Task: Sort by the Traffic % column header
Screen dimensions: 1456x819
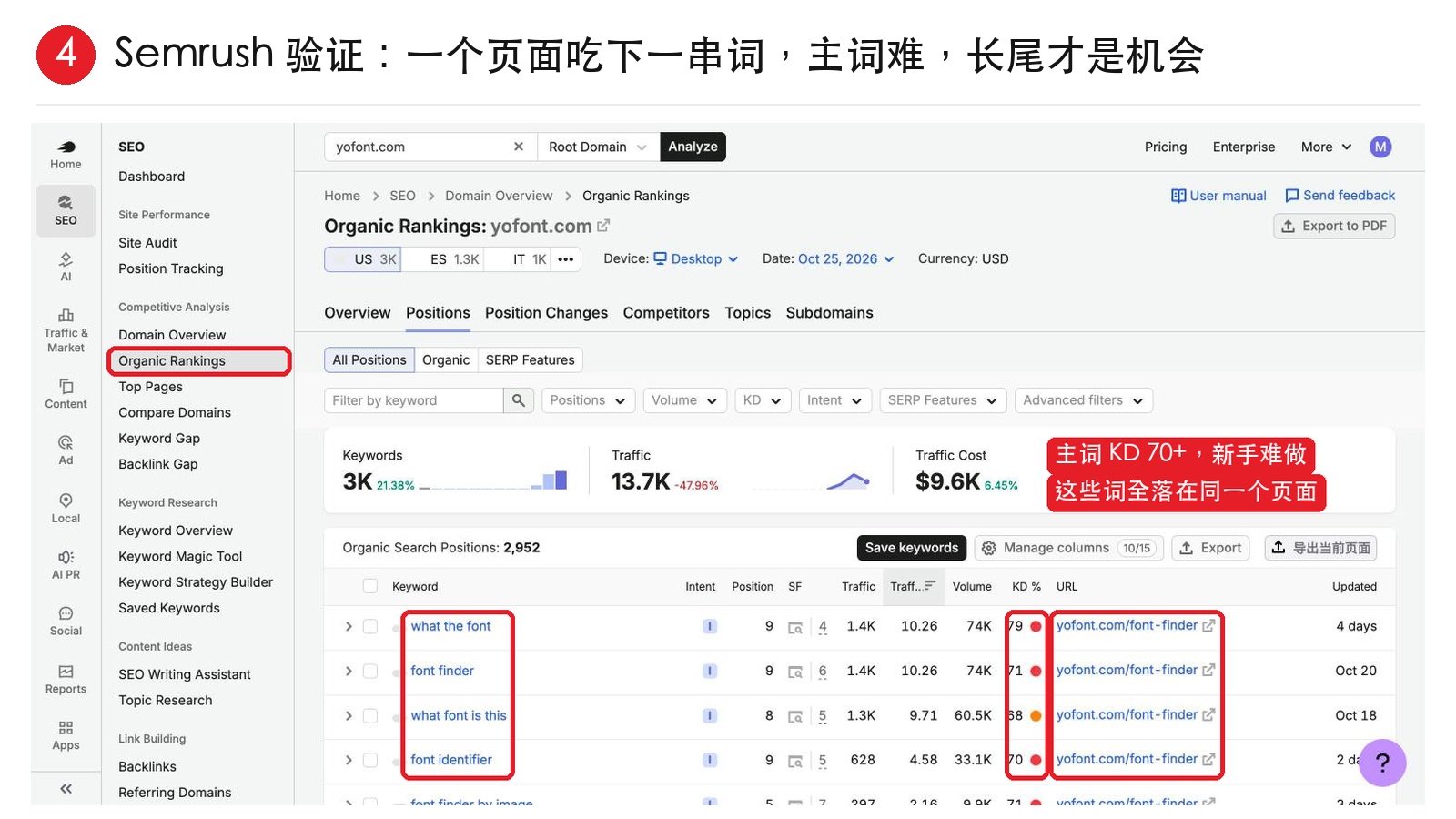Action: (x=913, y=587)
